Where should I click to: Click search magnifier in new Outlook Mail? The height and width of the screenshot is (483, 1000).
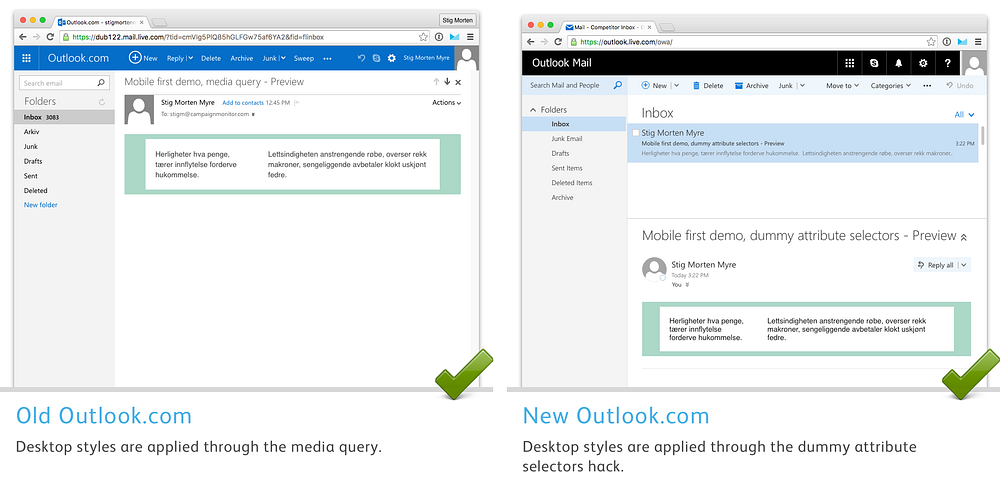click(617, 85)
